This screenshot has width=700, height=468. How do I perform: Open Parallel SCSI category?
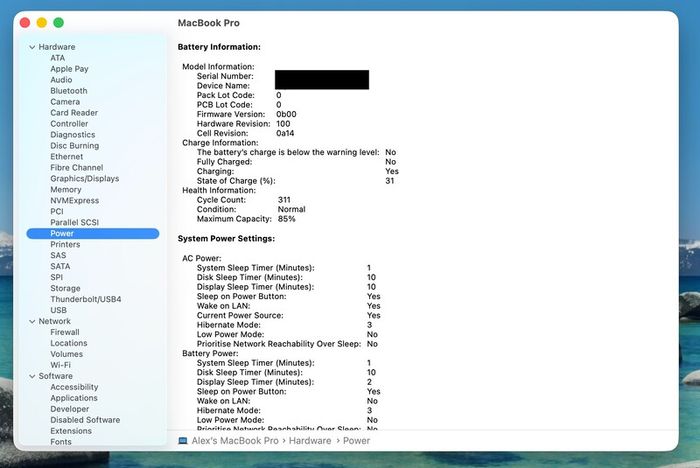pos(74,222)
